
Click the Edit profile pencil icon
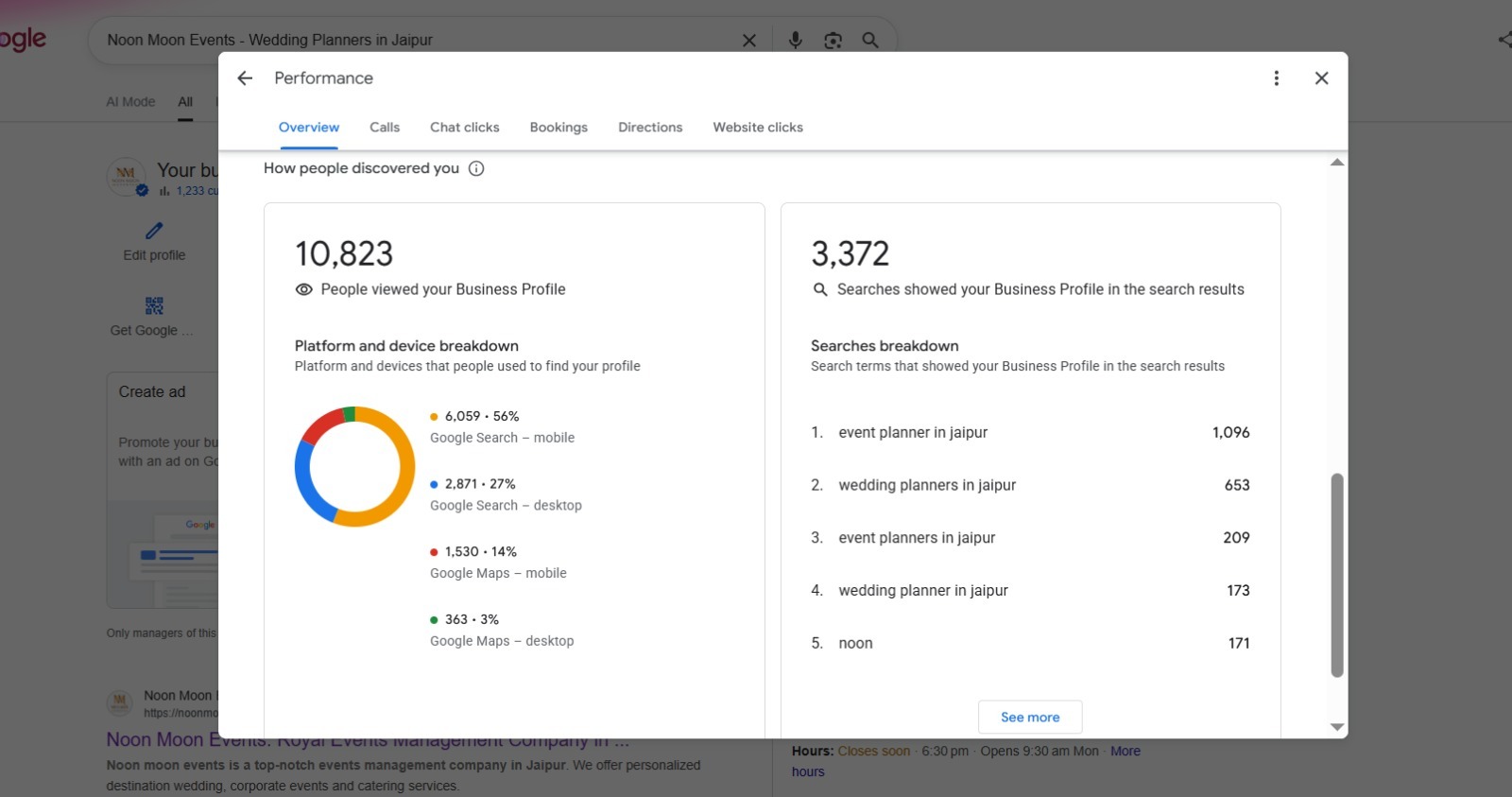[154, 231]
